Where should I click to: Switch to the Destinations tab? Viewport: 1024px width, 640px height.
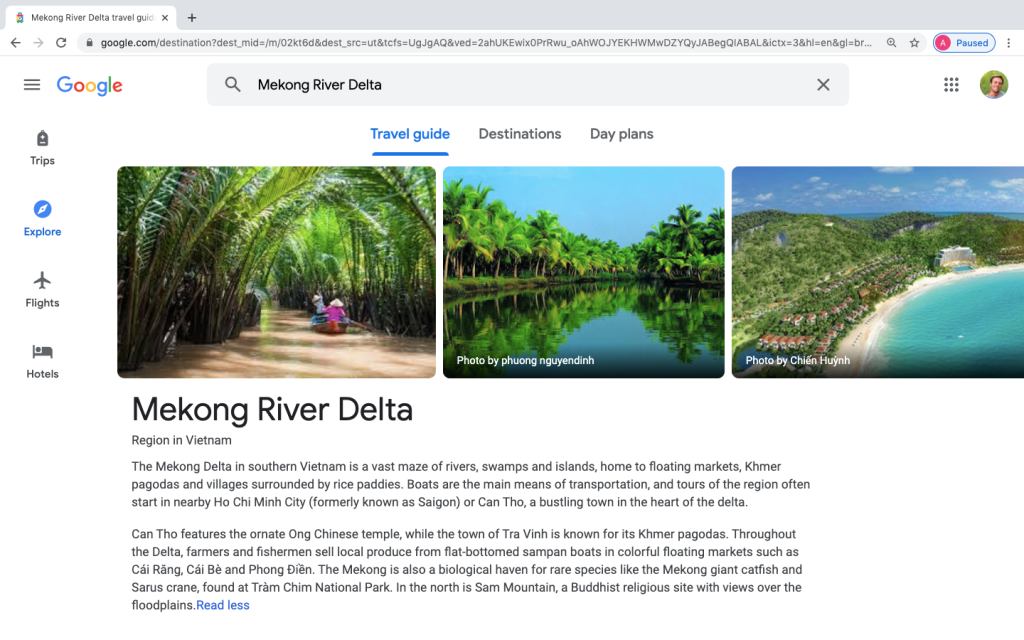pyautogui.click(x=519, y=134)
